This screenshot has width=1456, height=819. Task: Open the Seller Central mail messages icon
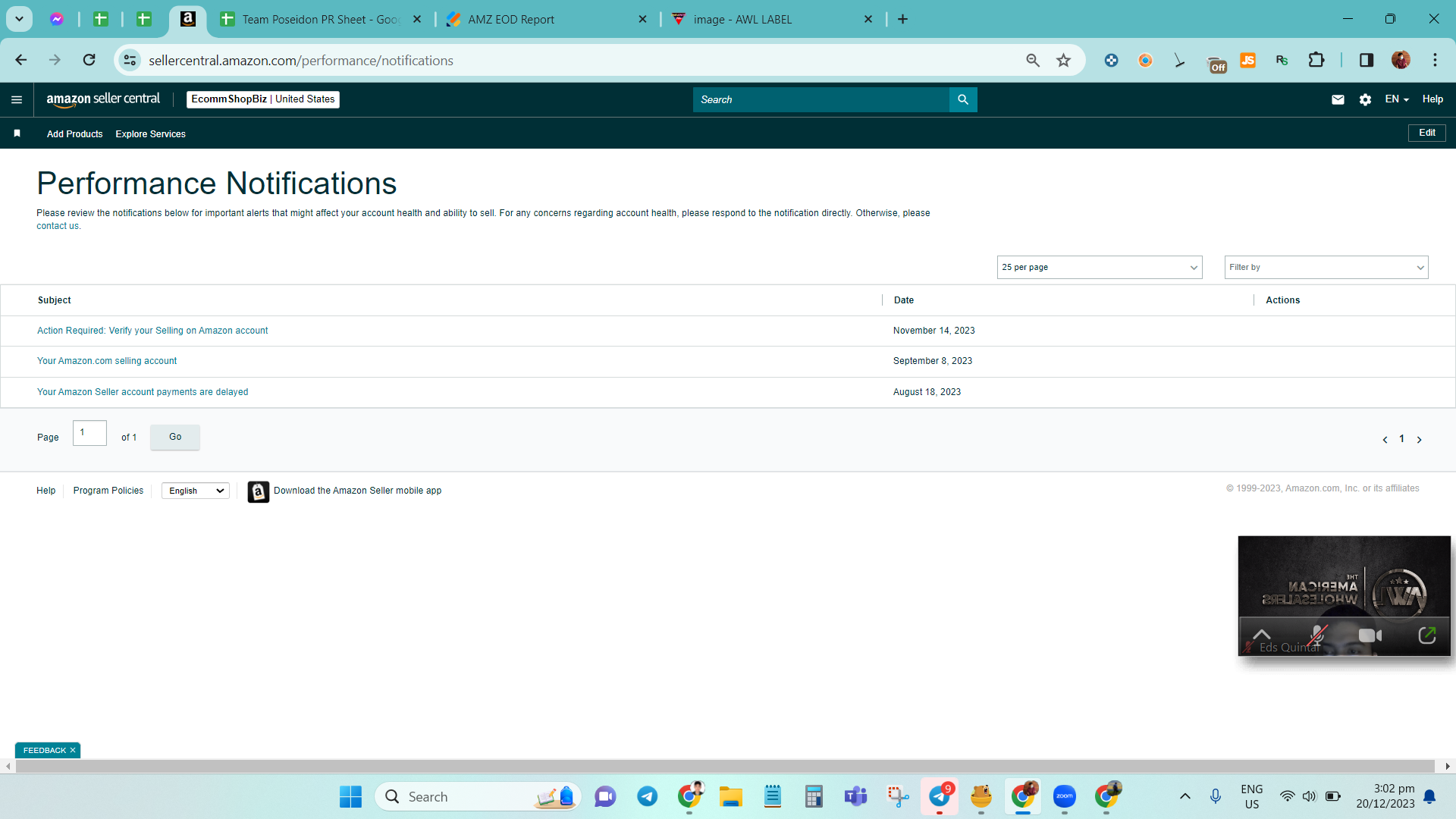(x=1338, y=99)
